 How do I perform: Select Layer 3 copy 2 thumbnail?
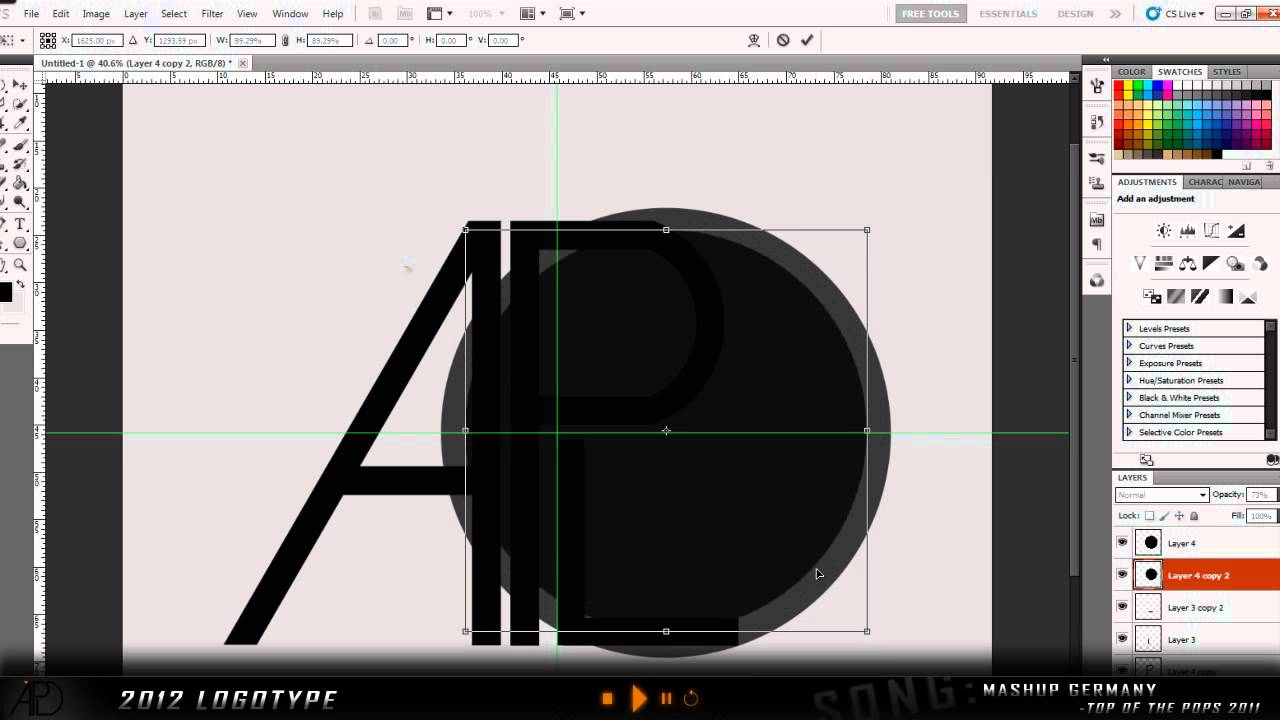[1150, 607]
